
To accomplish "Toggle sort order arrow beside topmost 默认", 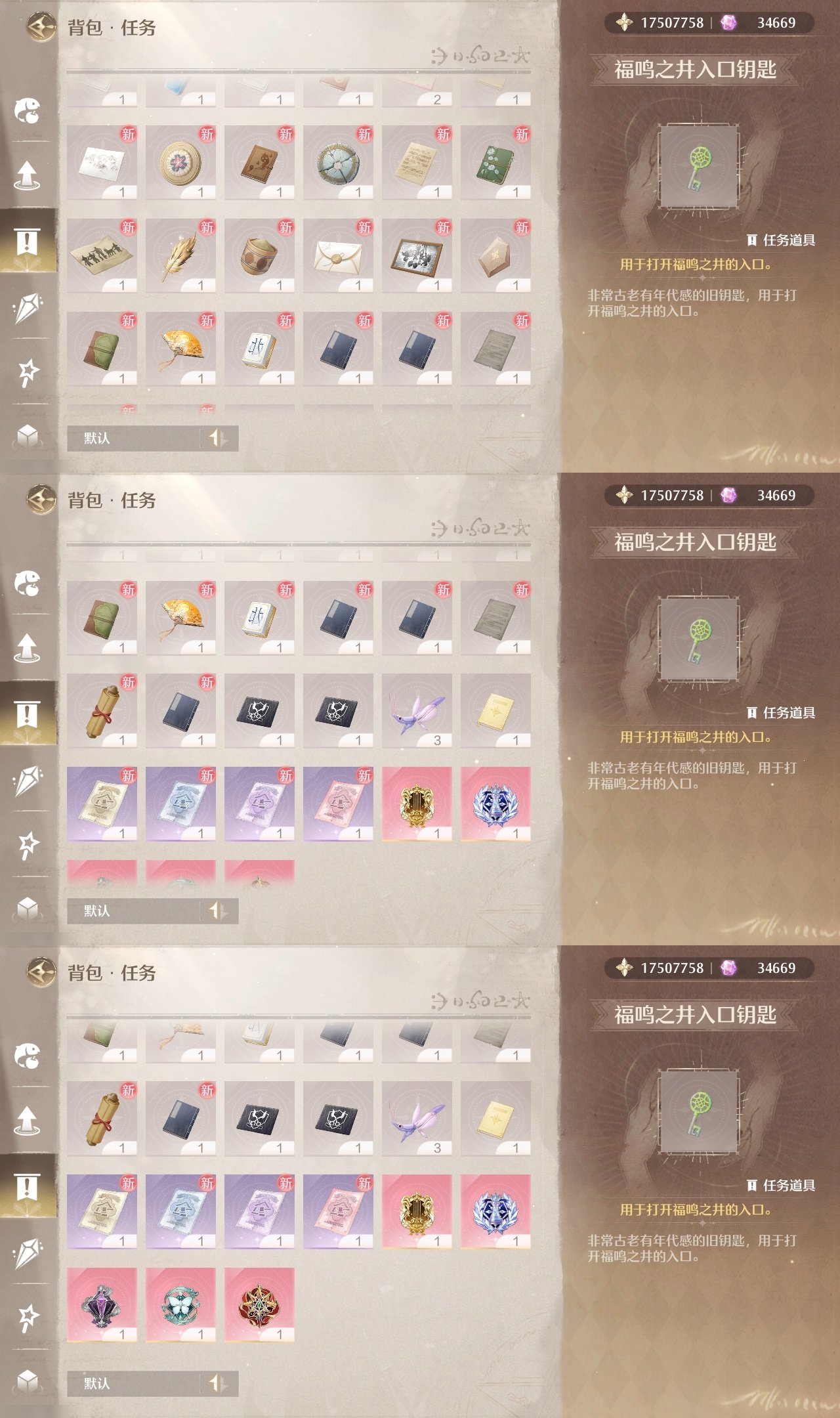I will coord(219,438).
